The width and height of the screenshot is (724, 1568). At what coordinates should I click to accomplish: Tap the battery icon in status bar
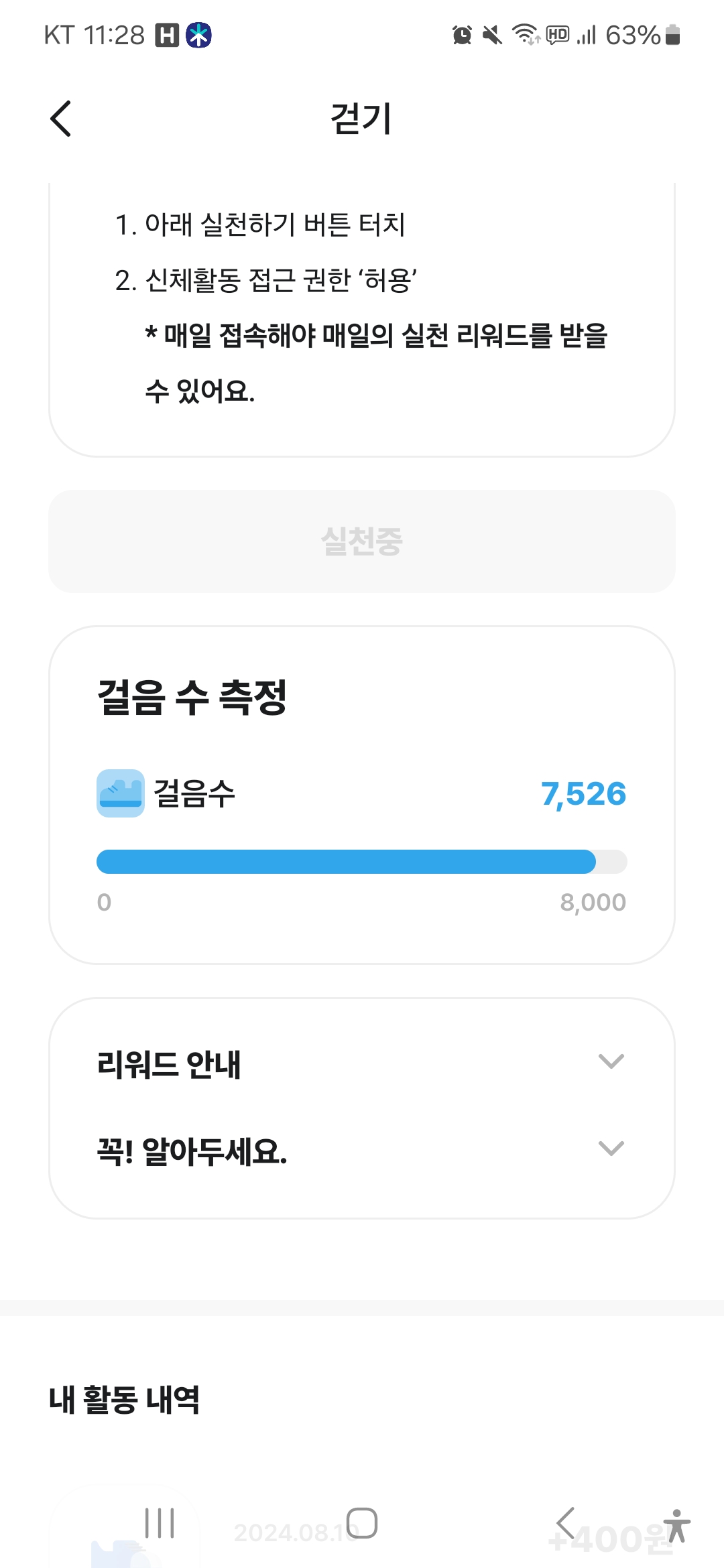(x=673, y=35)
